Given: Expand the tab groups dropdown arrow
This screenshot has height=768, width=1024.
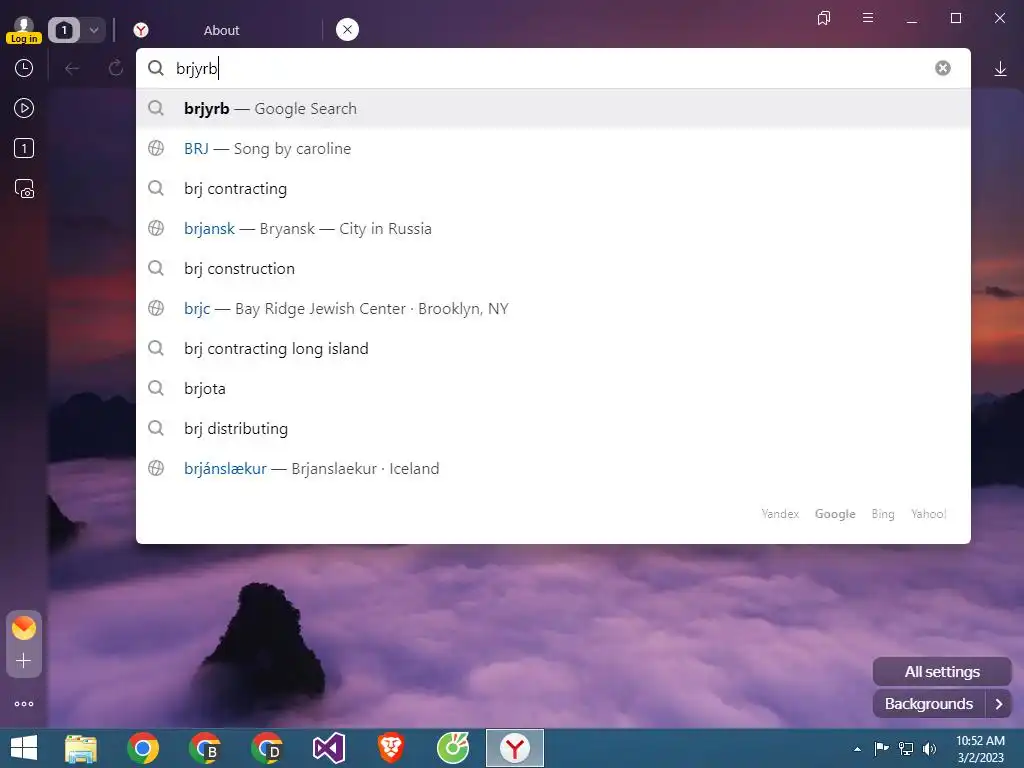Looking at the screenshot, I should pos(93,30).
